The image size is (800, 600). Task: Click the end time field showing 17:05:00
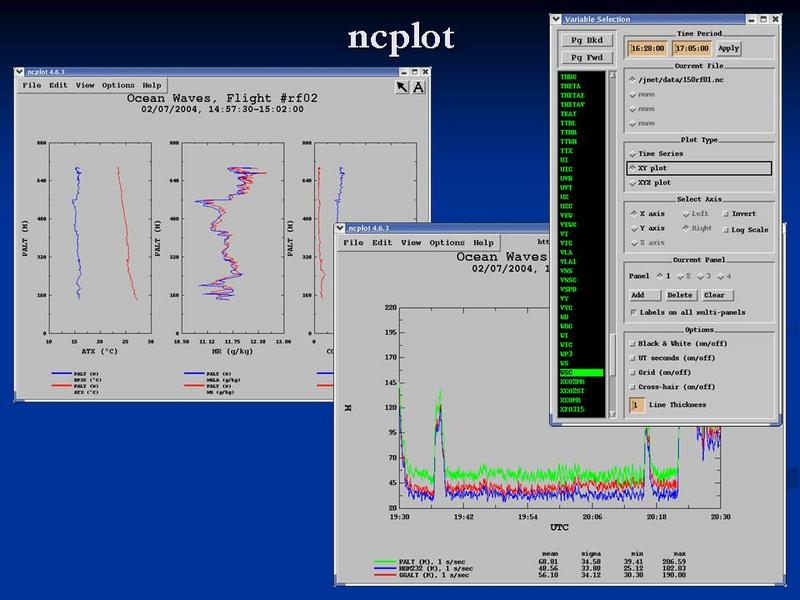click(692, 48)
